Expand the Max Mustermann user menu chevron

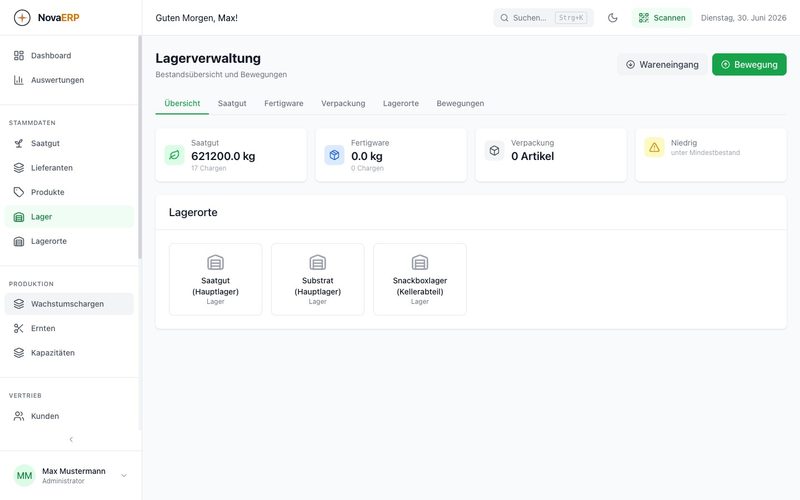[123, 476]
